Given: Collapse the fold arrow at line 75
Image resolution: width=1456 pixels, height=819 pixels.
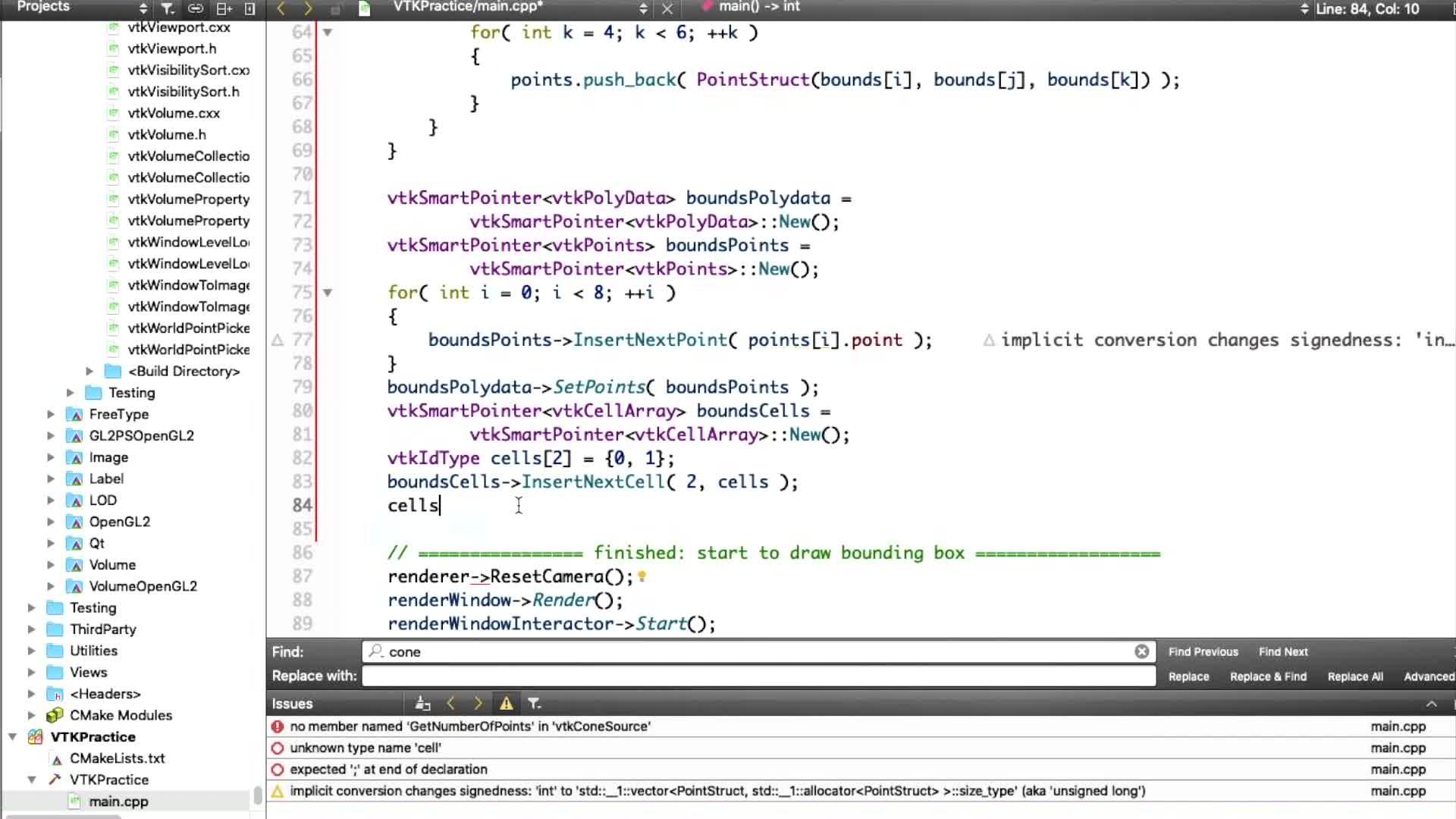Looking at the screenshot, I should [x=328, y=292].
